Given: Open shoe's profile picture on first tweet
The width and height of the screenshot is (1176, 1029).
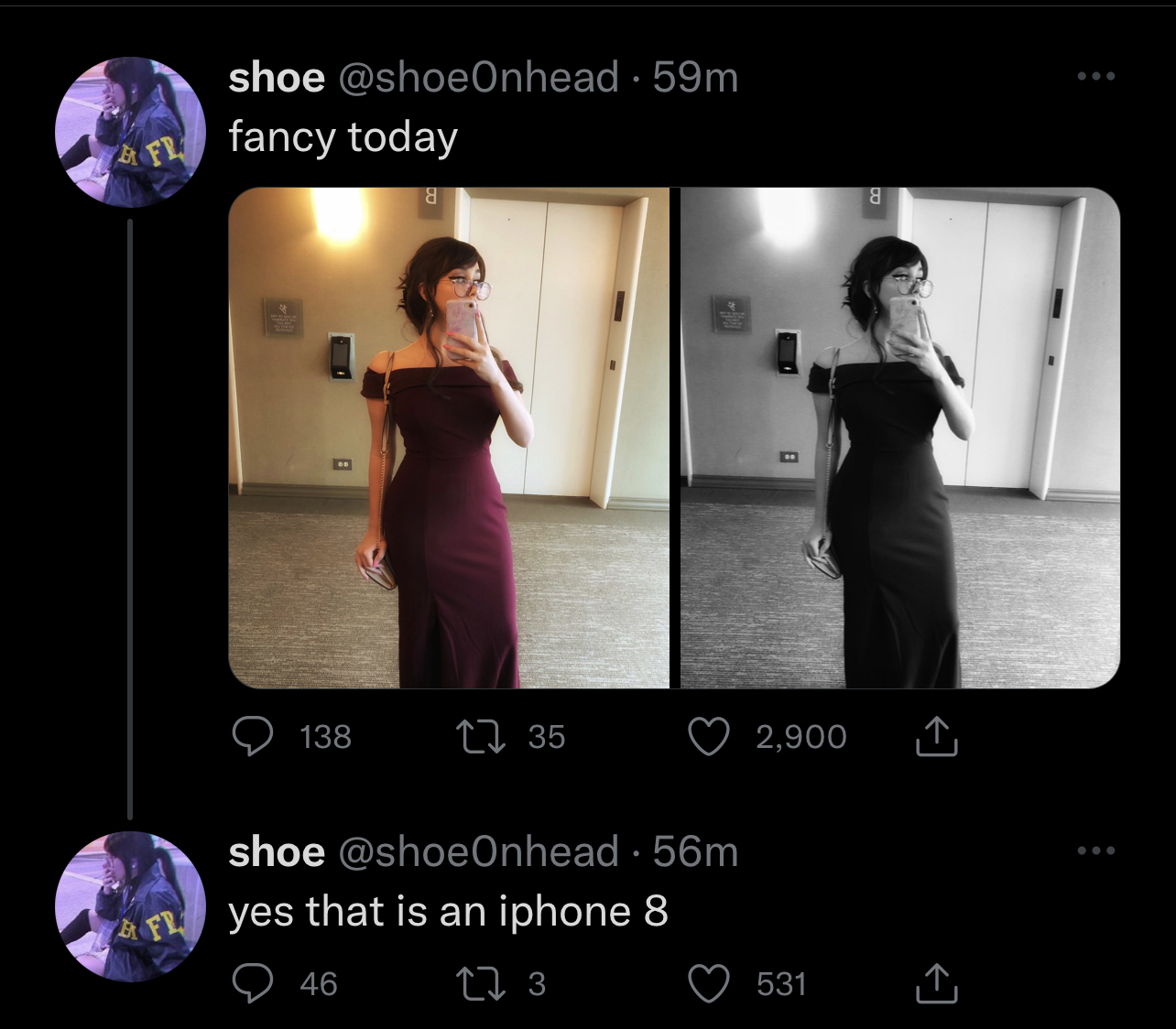Looking at the screenshot, I should tap(131, 132).
